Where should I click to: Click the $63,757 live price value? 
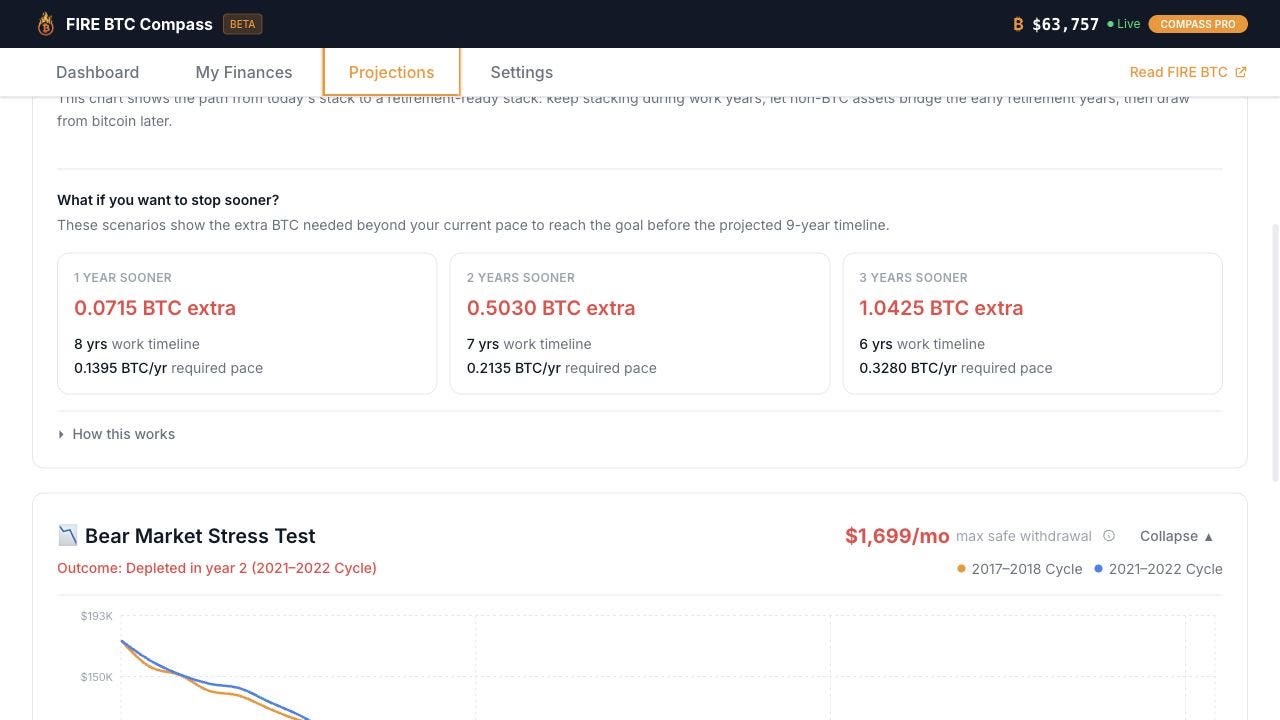pyautogui.click(x=1065, y=24)
